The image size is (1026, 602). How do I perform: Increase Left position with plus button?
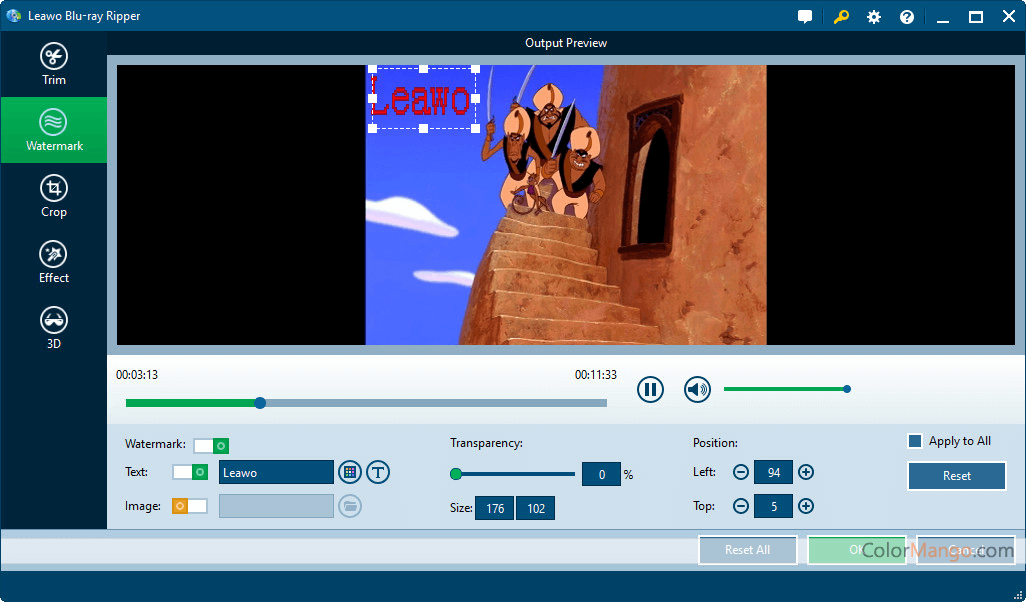[806, 472]
